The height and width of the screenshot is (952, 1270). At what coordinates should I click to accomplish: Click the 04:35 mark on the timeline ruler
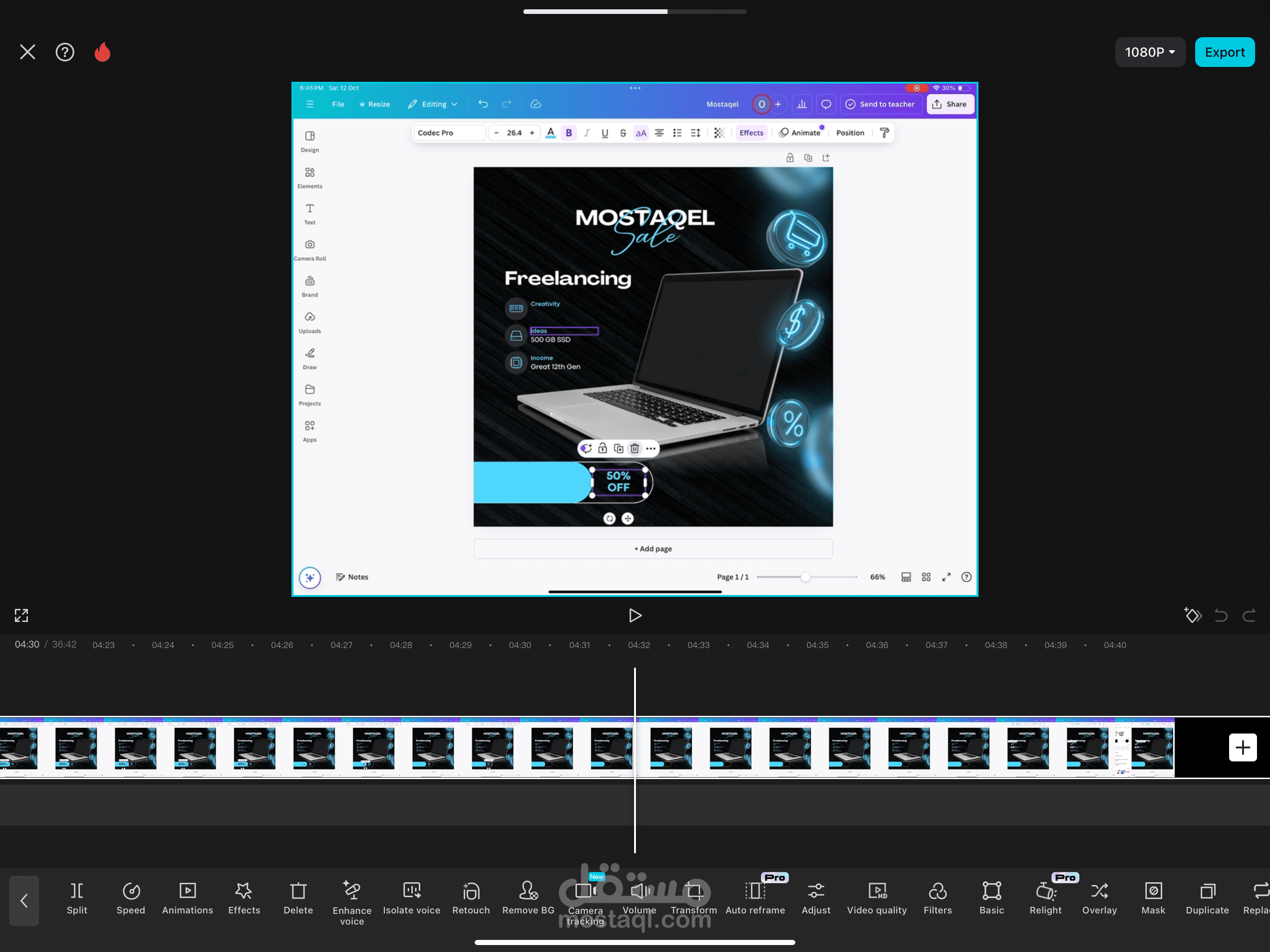click(x=817, y=645)
